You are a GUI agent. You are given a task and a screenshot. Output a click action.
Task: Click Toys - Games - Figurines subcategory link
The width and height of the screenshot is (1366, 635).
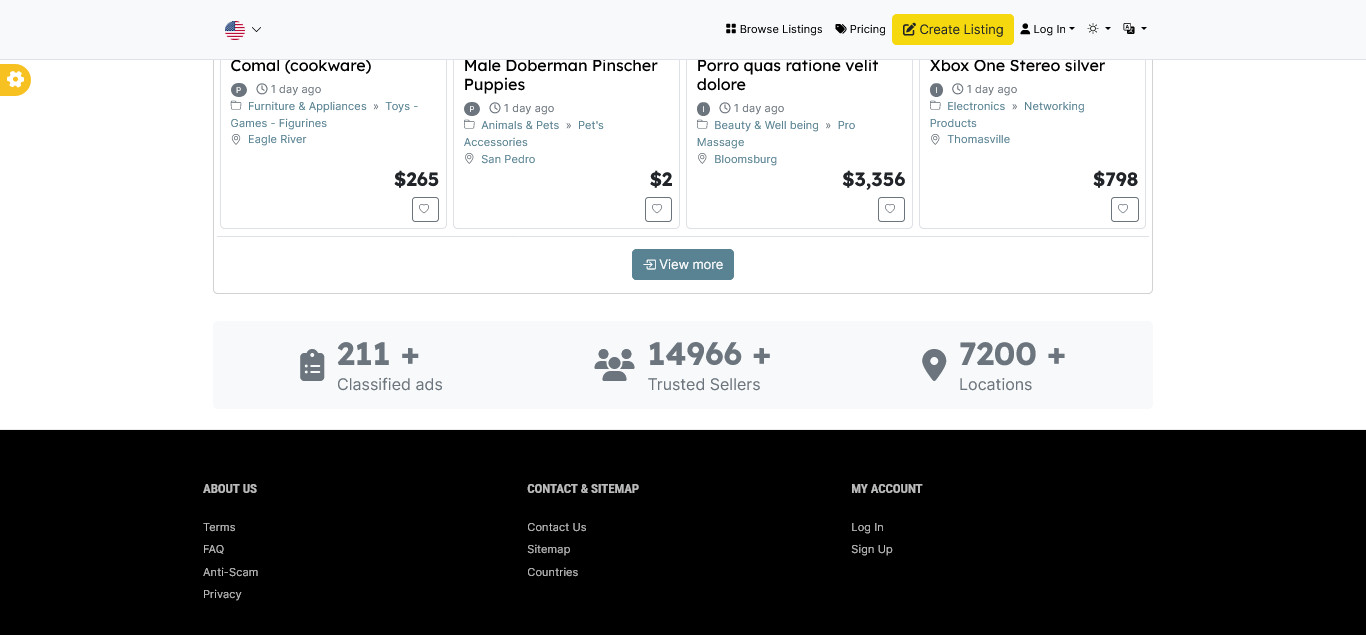[325, 114]
